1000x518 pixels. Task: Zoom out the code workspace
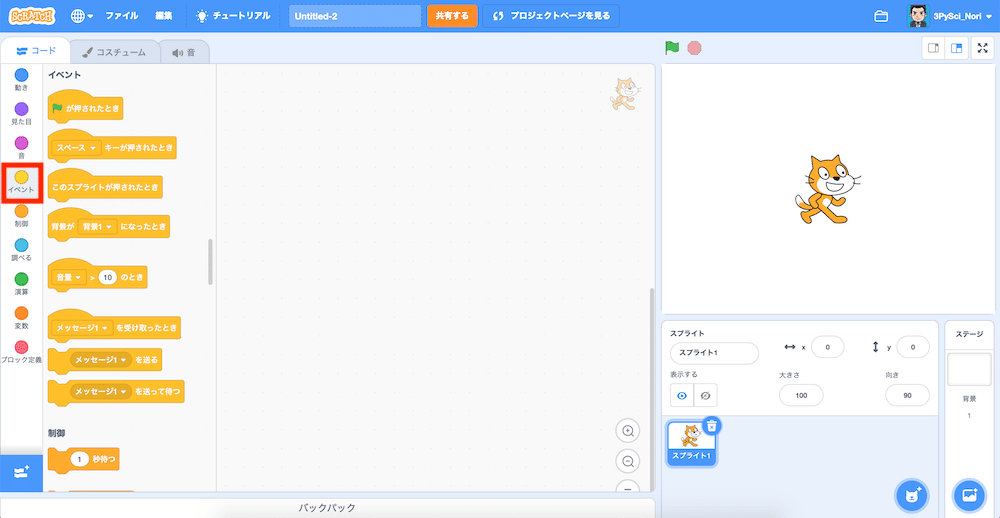(x=628, y=461)
